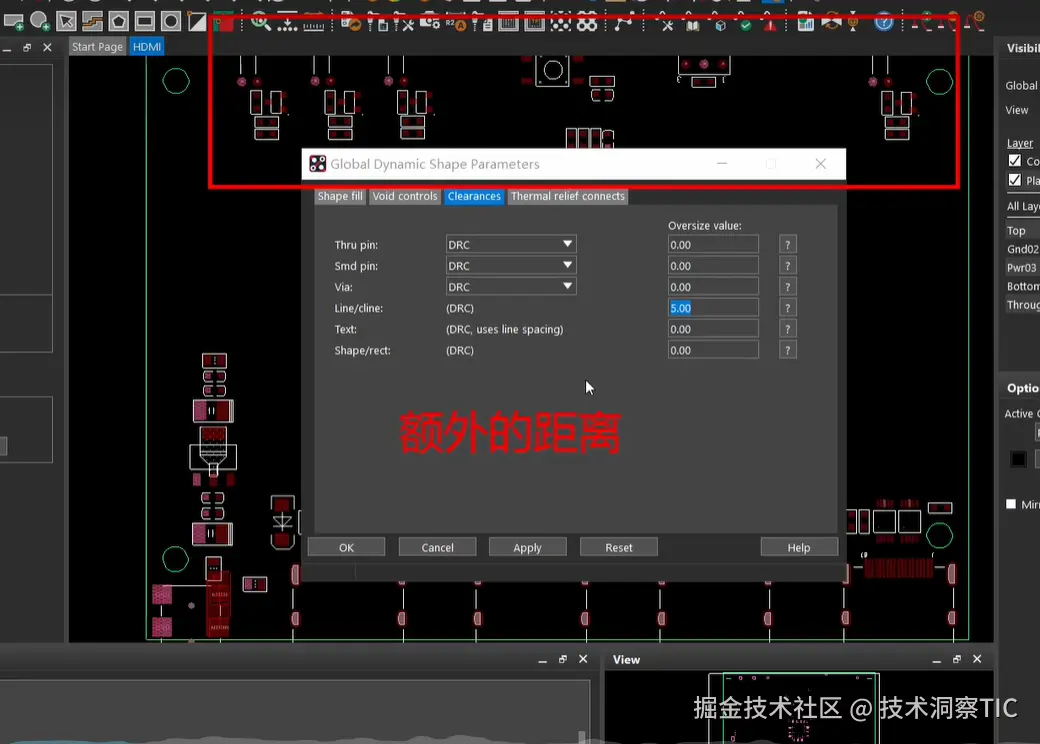Select the Bottom layer row in Visibility
This screenshot has height=744, width=1040.
pyautogui.click(x=1021, y=286)
